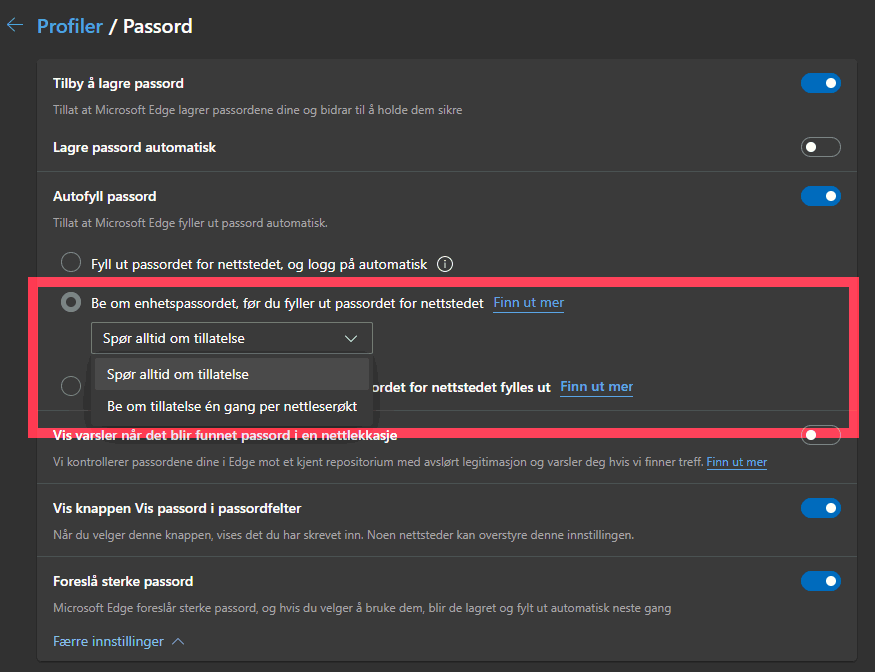Click info icon beside automatic login option
Image resolution: width=875 pixels, height=672 pixels.
[446, 265]
